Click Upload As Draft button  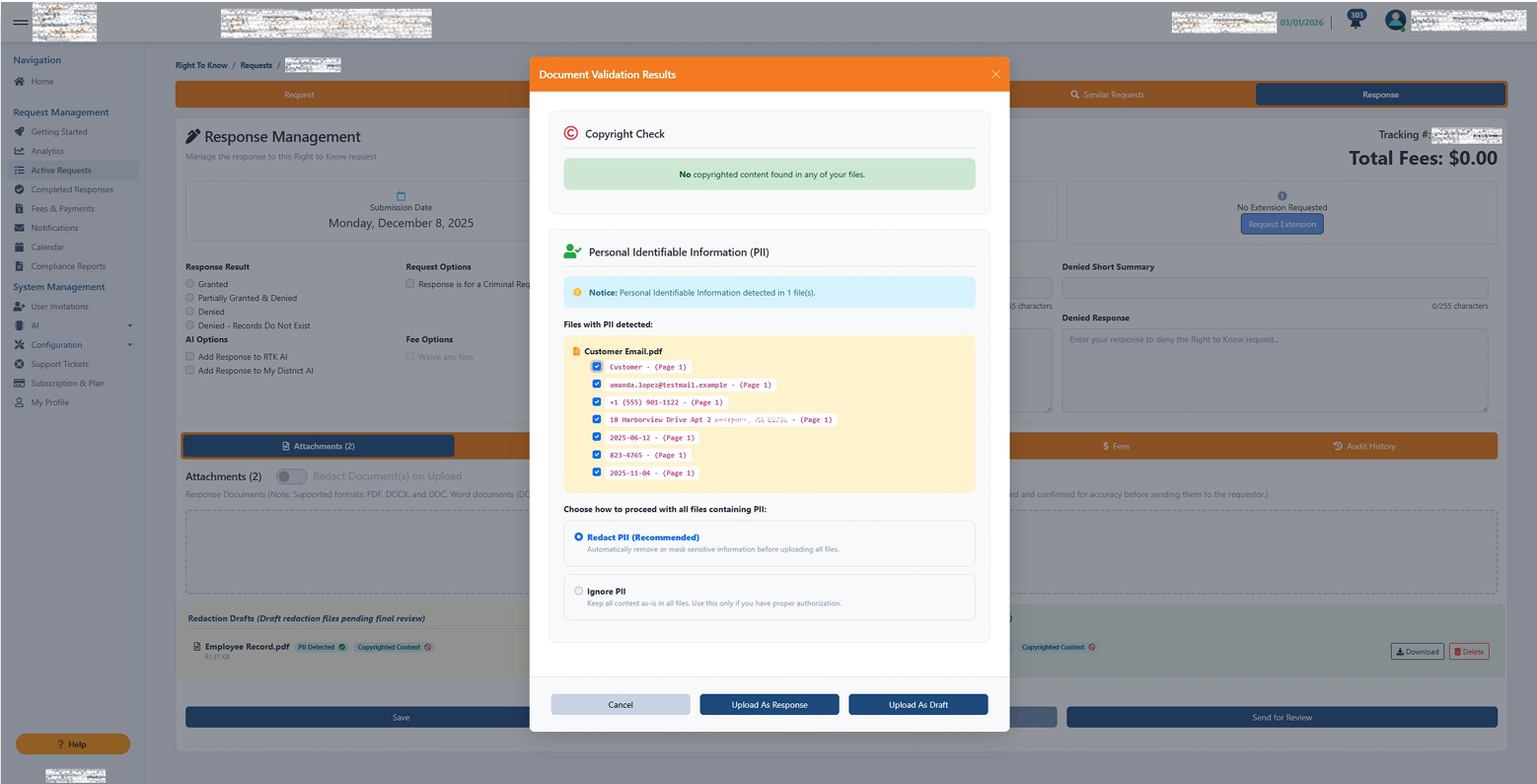click(x=918, y=705)
